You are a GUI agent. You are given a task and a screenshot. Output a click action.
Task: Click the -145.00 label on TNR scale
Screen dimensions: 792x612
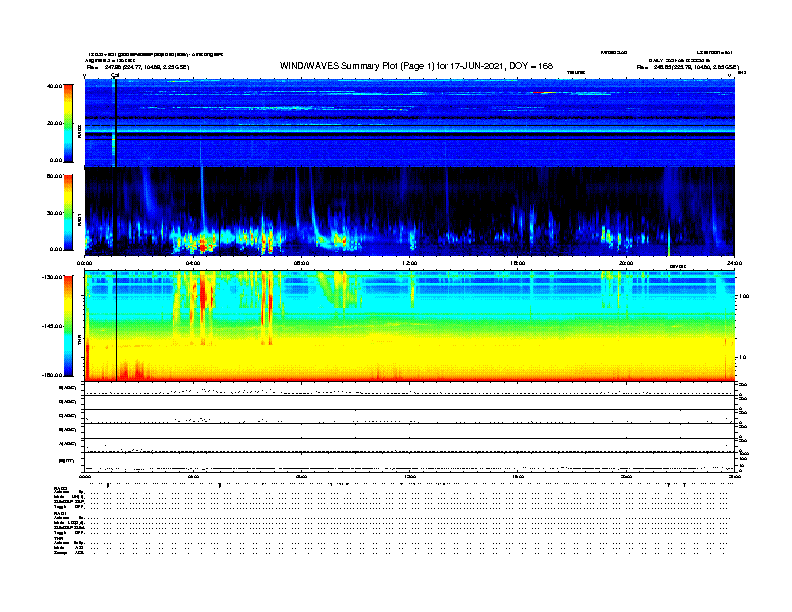tap(53, 326)
